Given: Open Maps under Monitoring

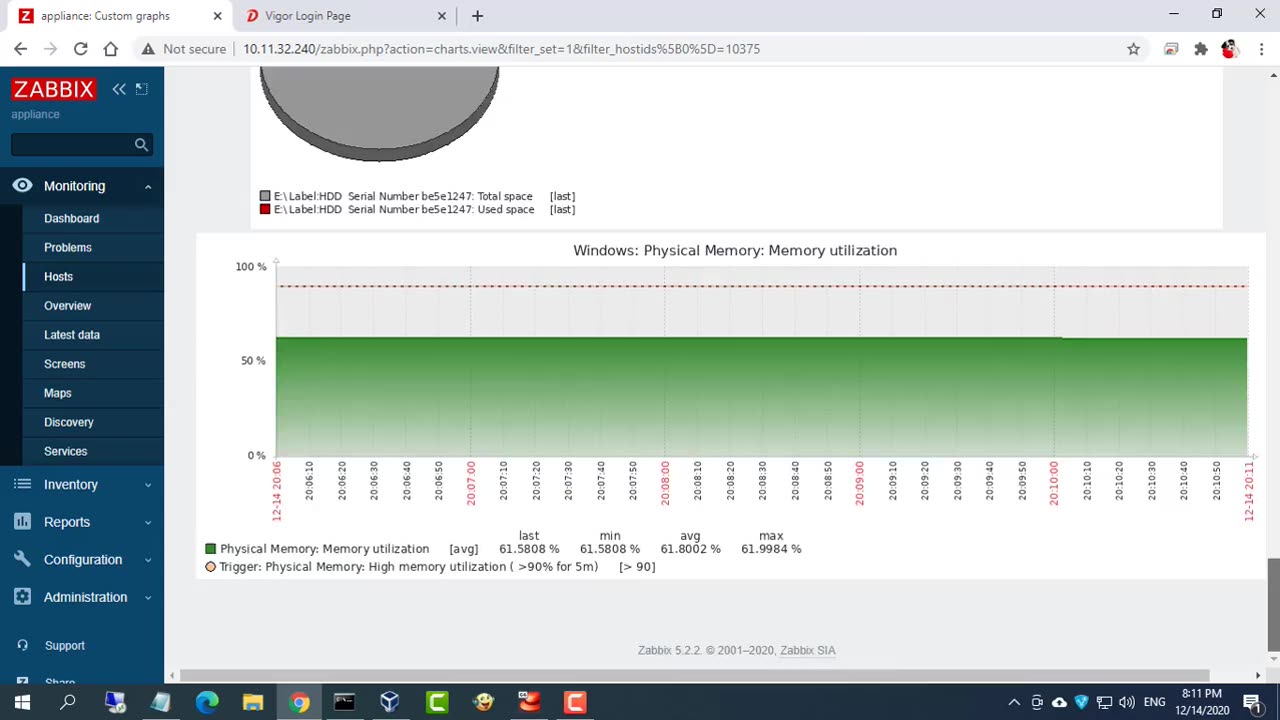Looking at the screenshot, I should [x=57, y=393].
